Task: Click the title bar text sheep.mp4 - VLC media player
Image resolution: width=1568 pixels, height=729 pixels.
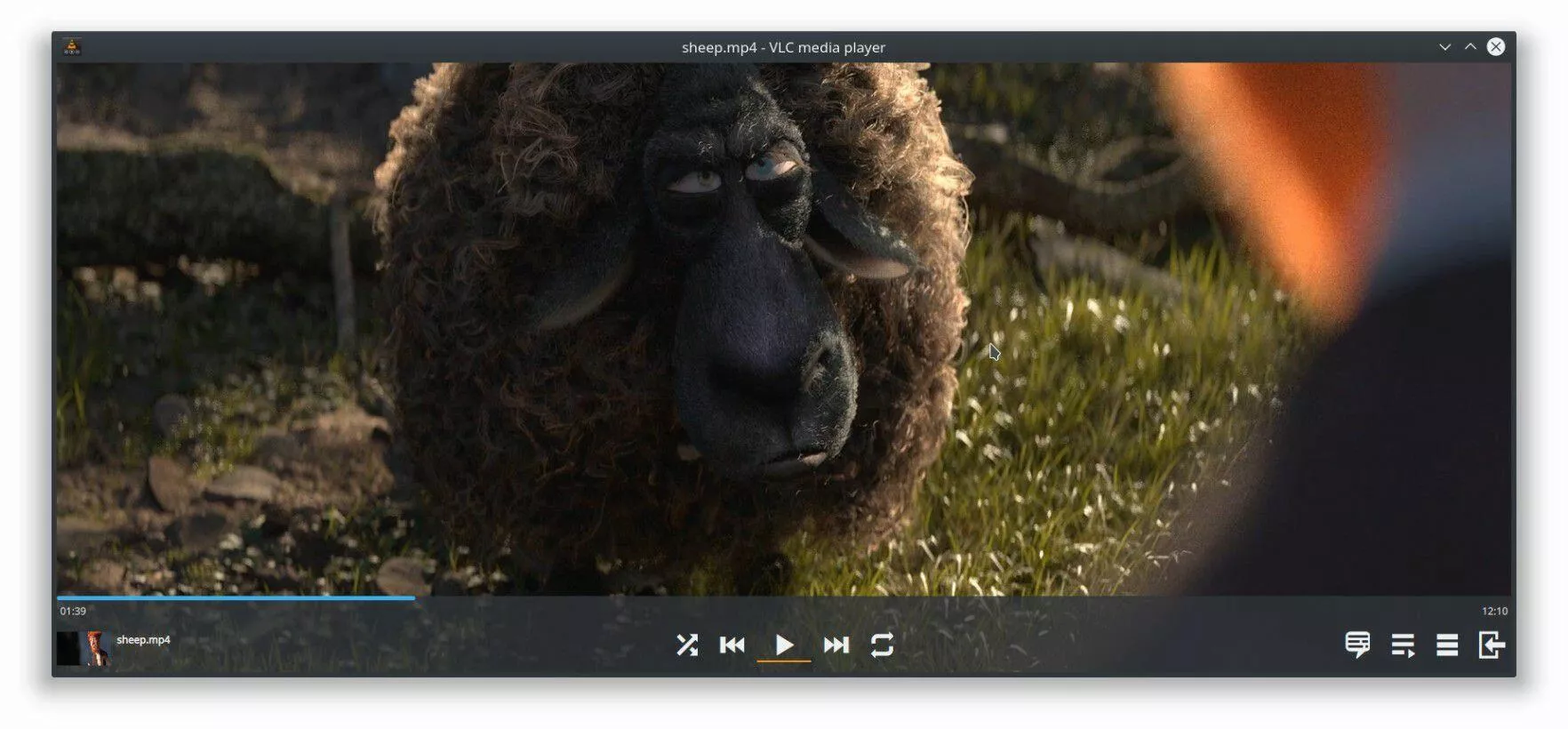Action: tap(783, 47)
